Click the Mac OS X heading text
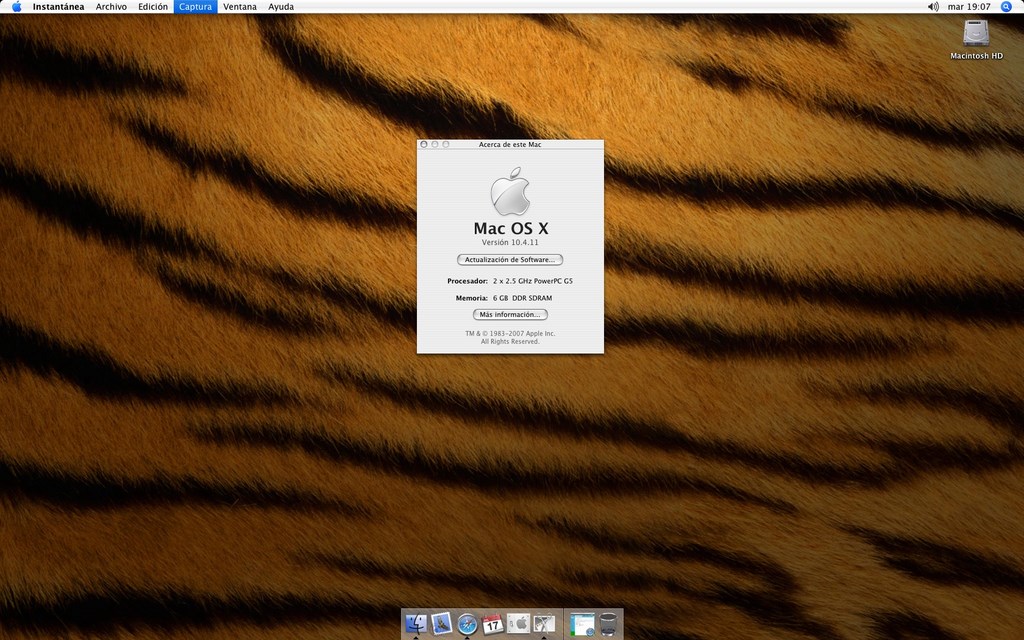This screenshot has width=1024, height=640. point(511,228)
